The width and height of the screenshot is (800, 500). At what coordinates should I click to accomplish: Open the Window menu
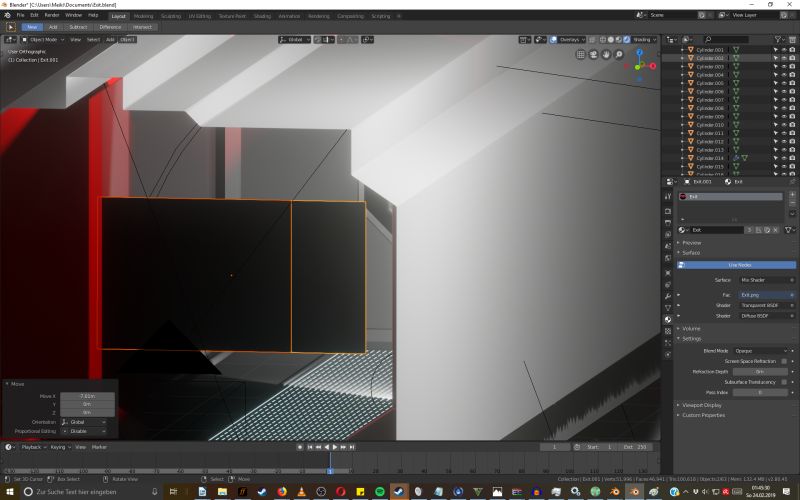click(73, 15)
